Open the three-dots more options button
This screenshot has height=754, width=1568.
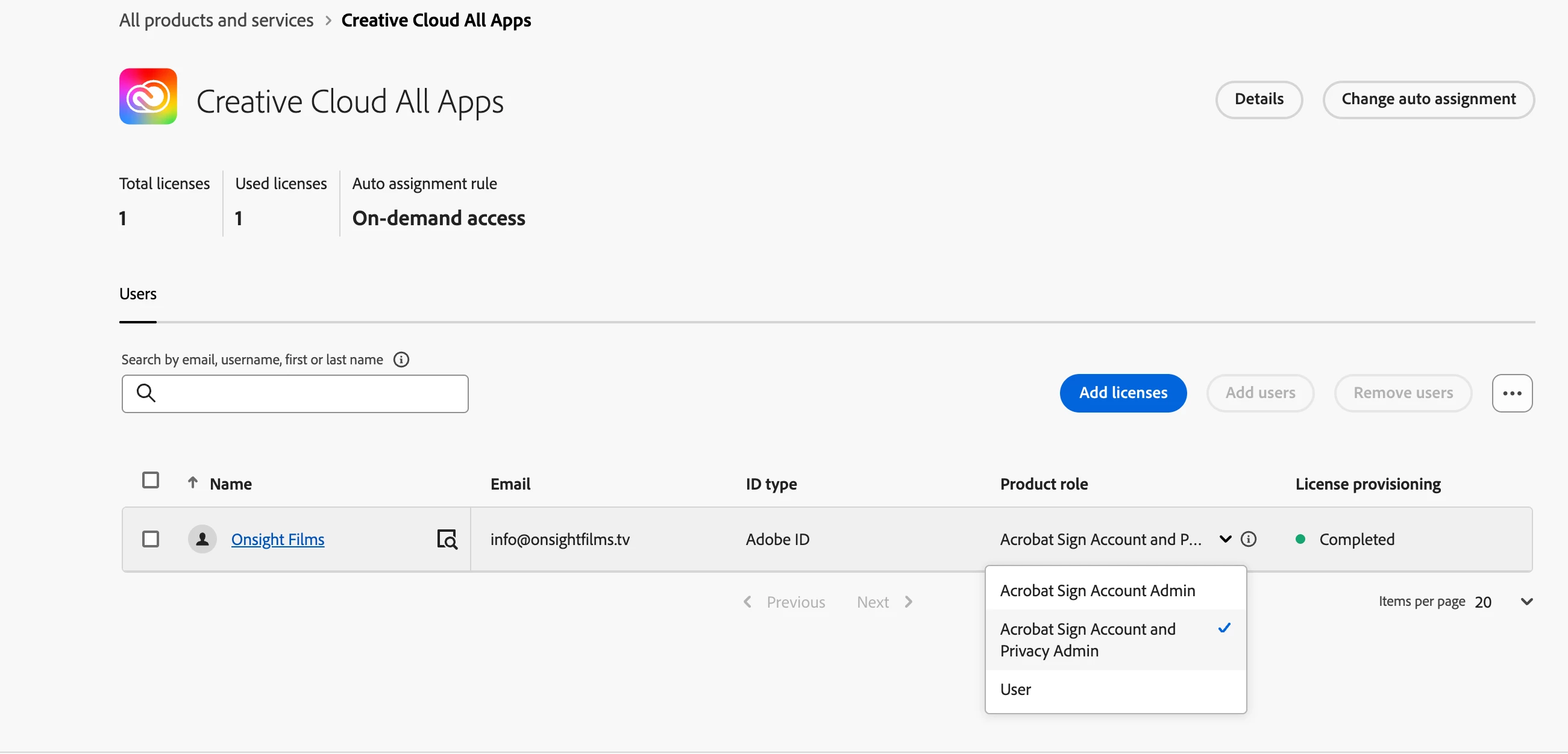pos(1511,393)
